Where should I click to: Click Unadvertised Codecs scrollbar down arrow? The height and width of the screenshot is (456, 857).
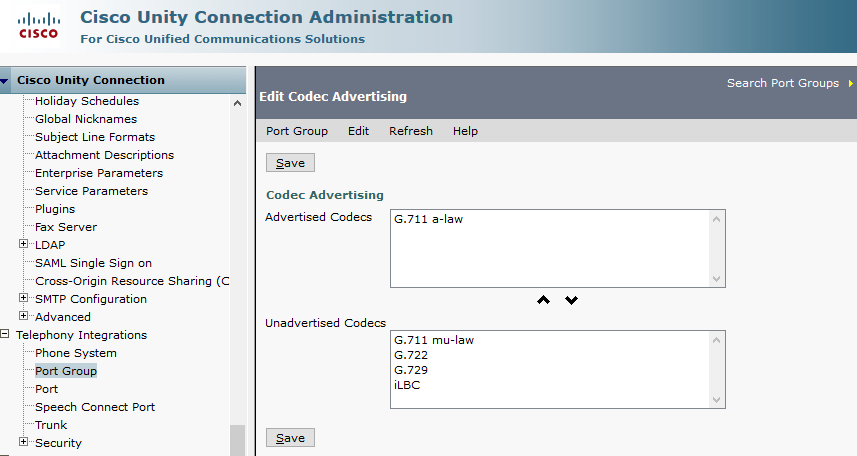coord(717,400)
